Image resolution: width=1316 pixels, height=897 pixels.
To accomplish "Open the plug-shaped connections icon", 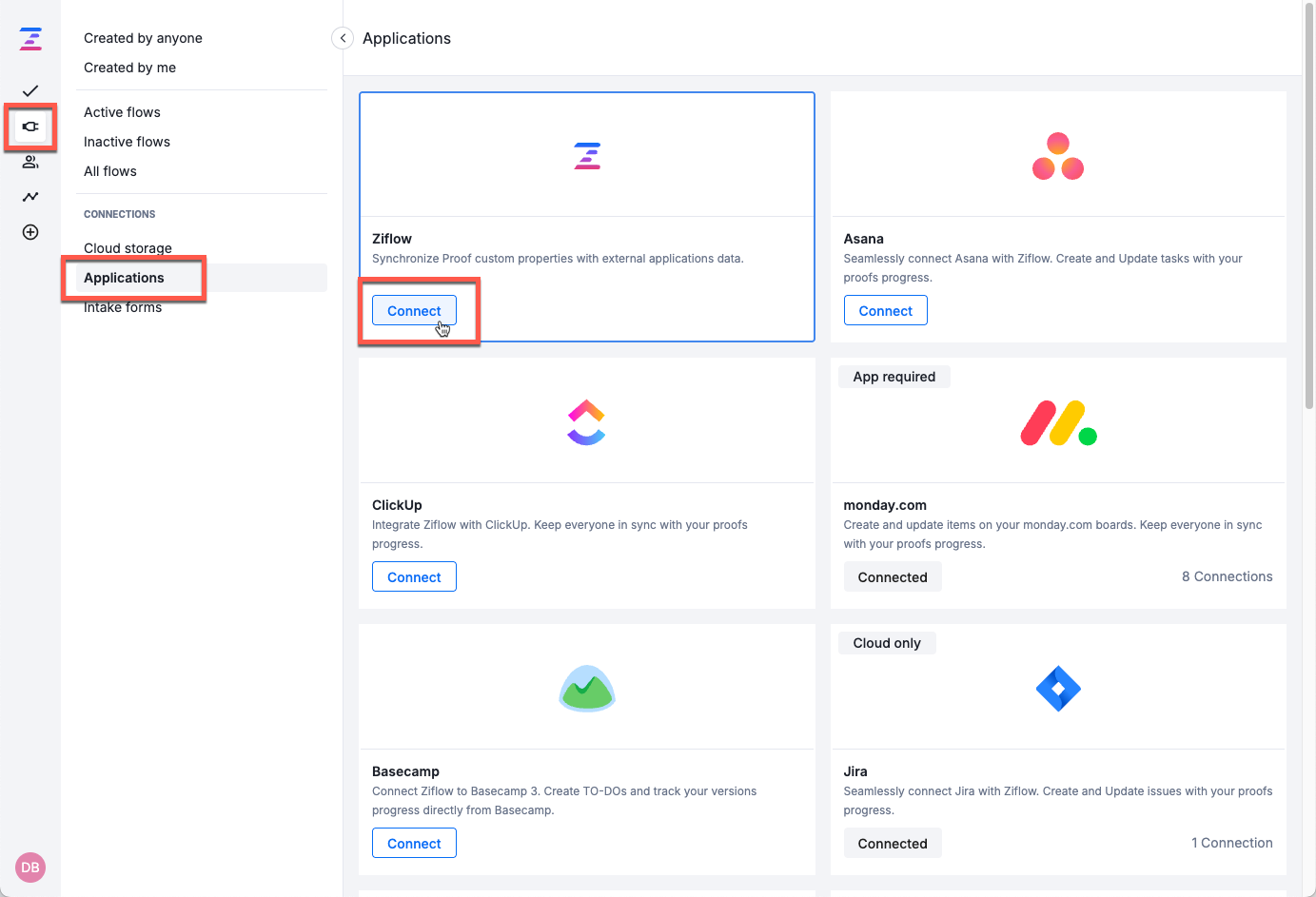I will (x=29, y=127).
